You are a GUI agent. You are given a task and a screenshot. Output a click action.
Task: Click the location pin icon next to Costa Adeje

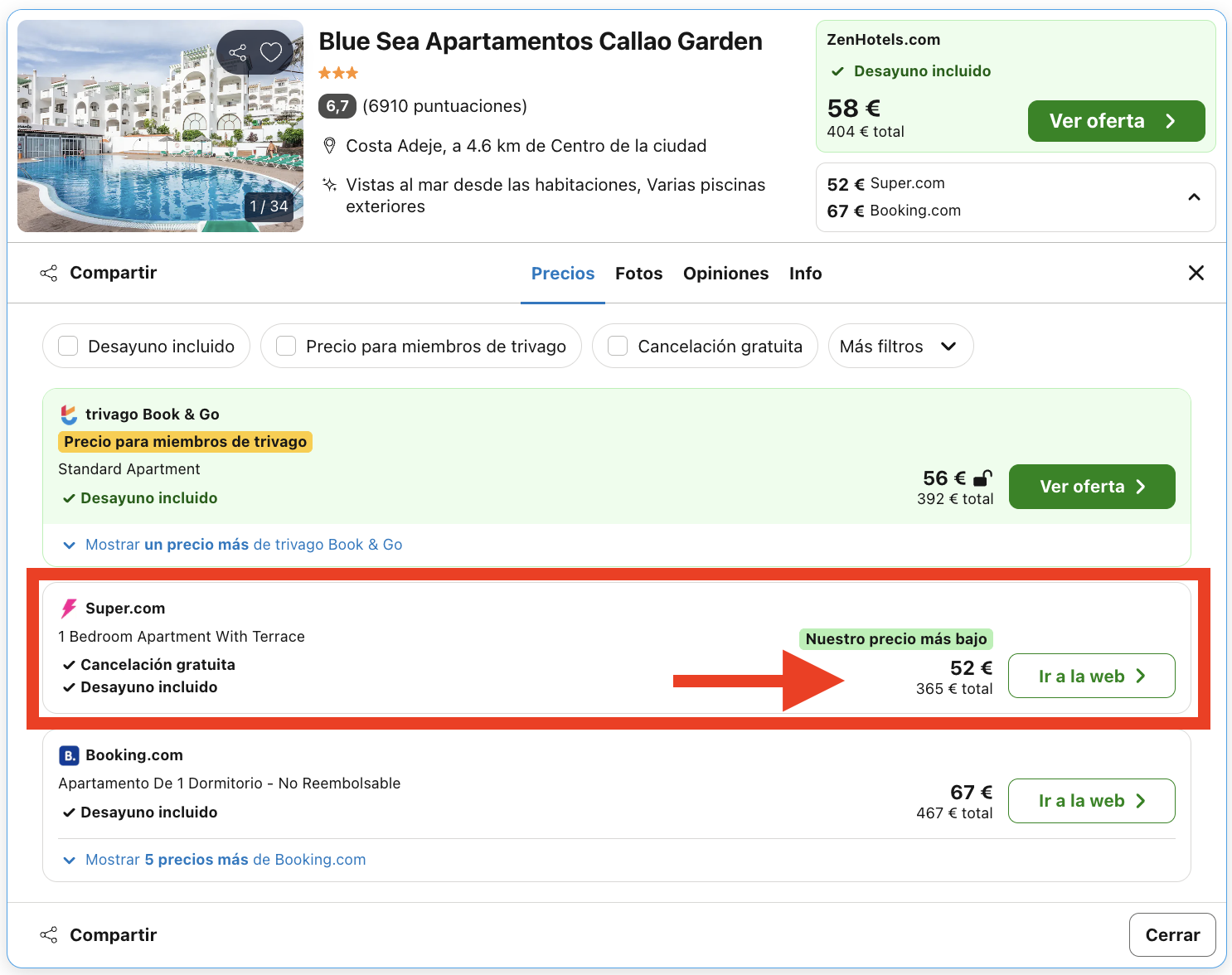pos(330,145)
